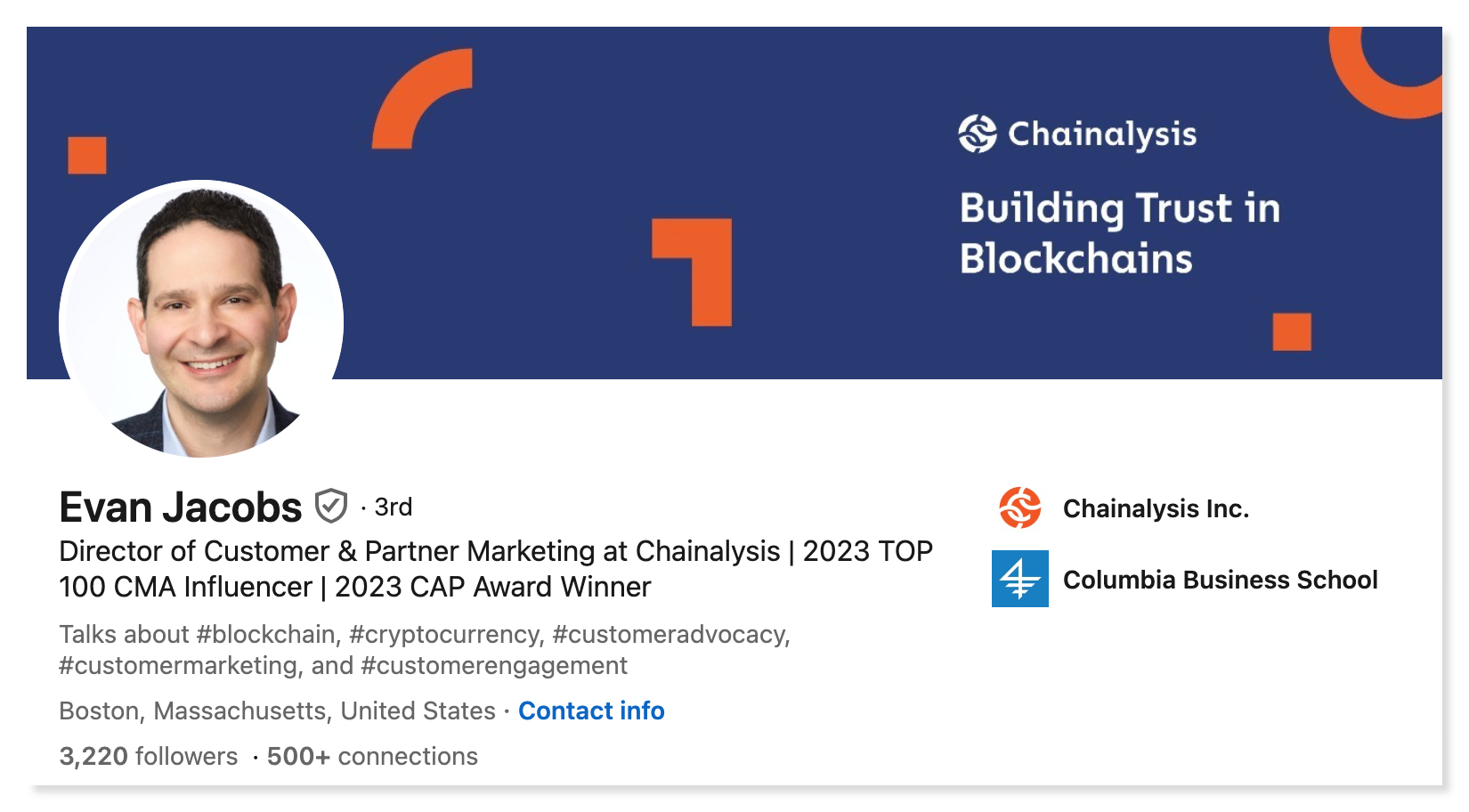This screenshot has width=1469, height=812.
Task: Open the Chainalysis Inc. company link
Action: click(1156, 508)
